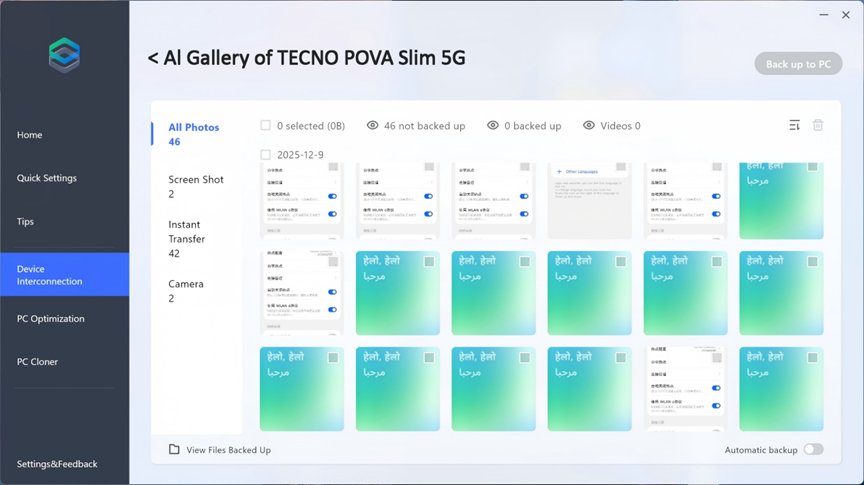
Task: Open the Screen Shot category
Action: [195, 186]
